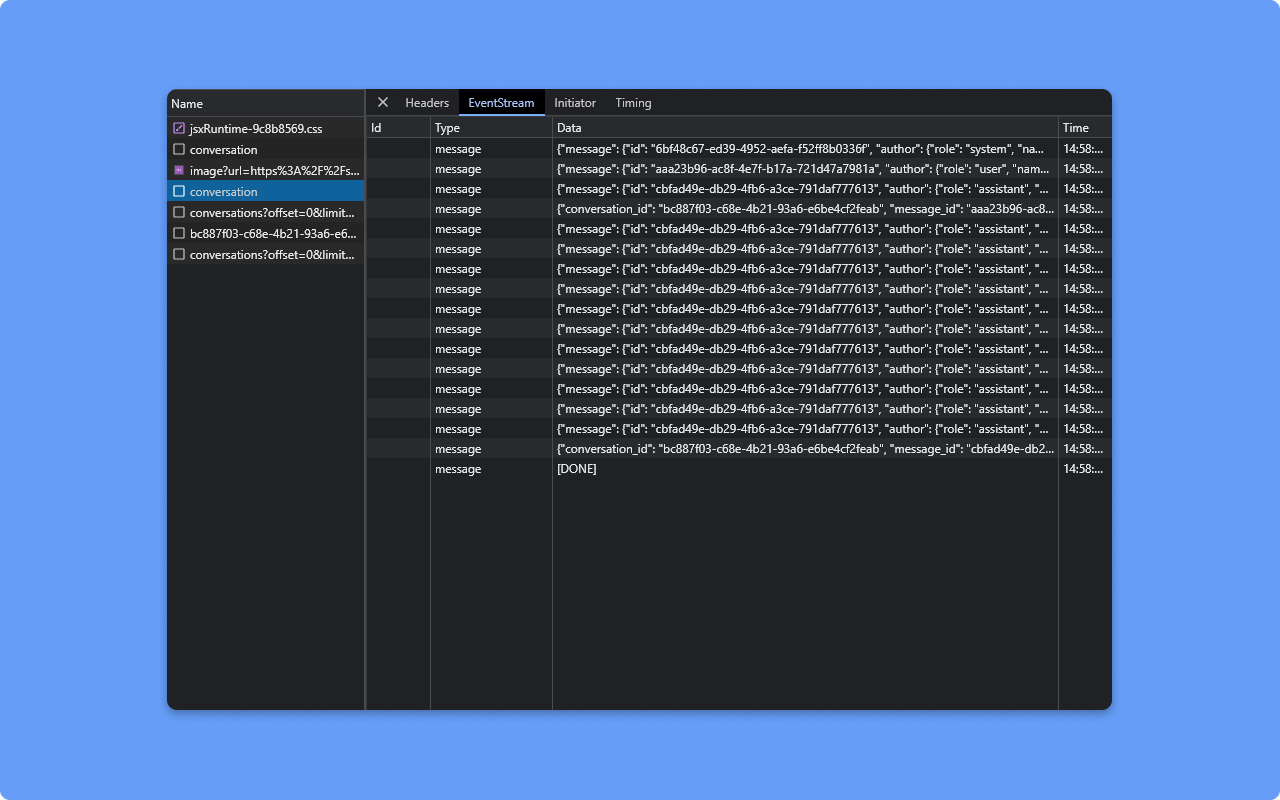1280x800 pixels.
Task: Open the Headers tab
Action: [427, 103]
